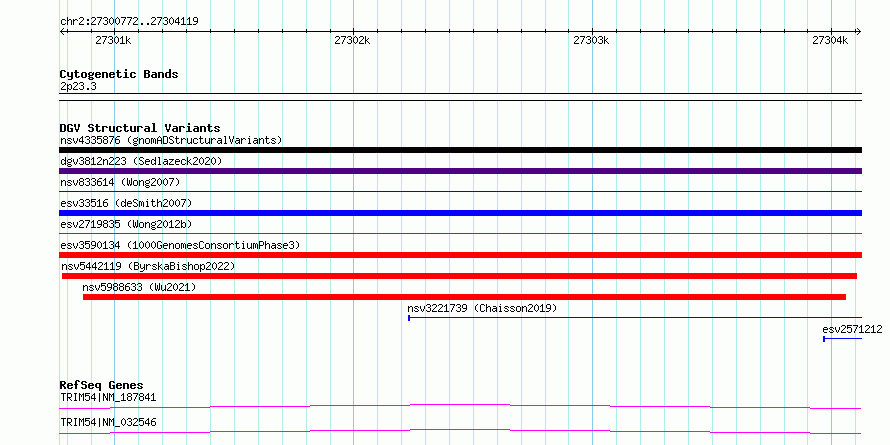Open TRIM54|NM_032546 transcript label
The image size is (890, 445).
click(x=108, y=422)
